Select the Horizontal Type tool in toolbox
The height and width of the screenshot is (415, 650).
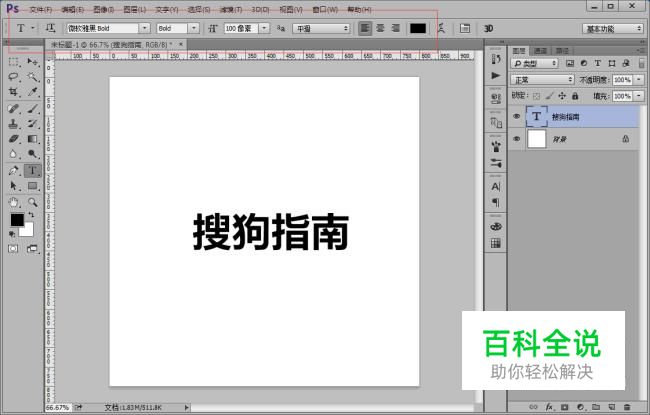click(x=32, y=170)
